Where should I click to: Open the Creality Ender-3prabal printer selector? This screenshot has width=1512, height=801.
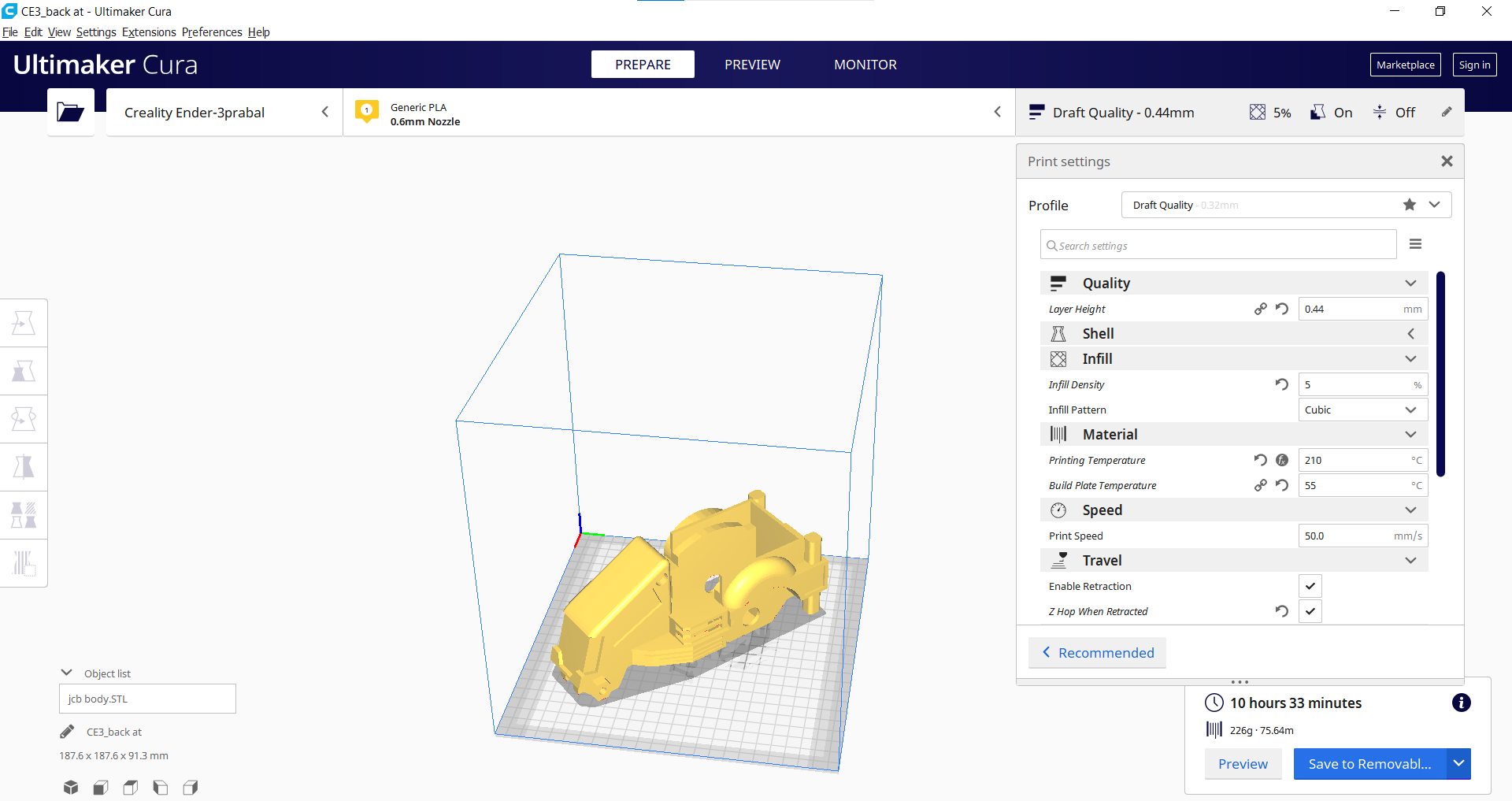224,112
